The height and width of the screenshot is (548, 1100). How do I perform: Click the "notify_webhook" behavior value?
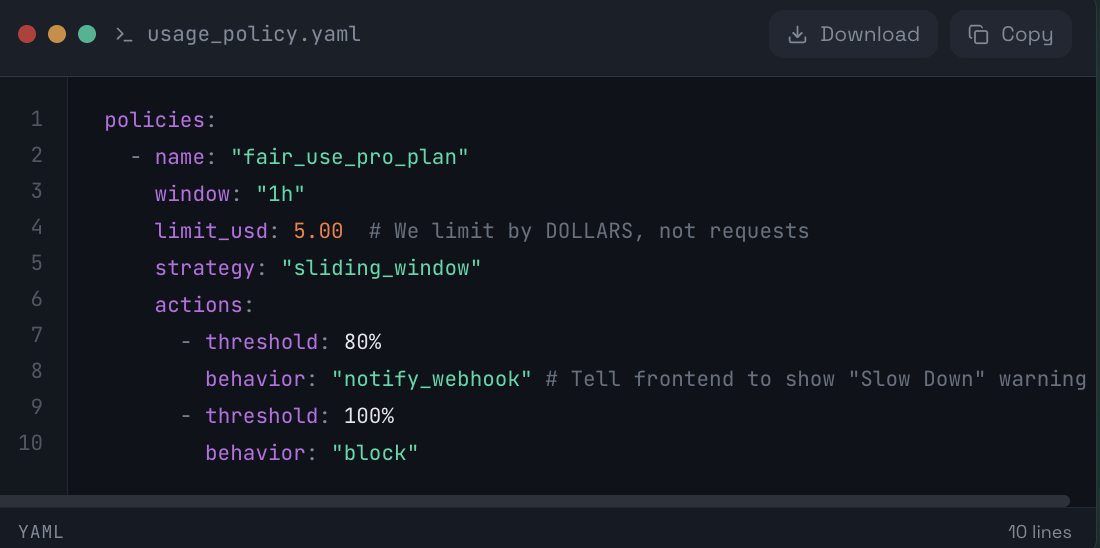(x=432, y=379)
